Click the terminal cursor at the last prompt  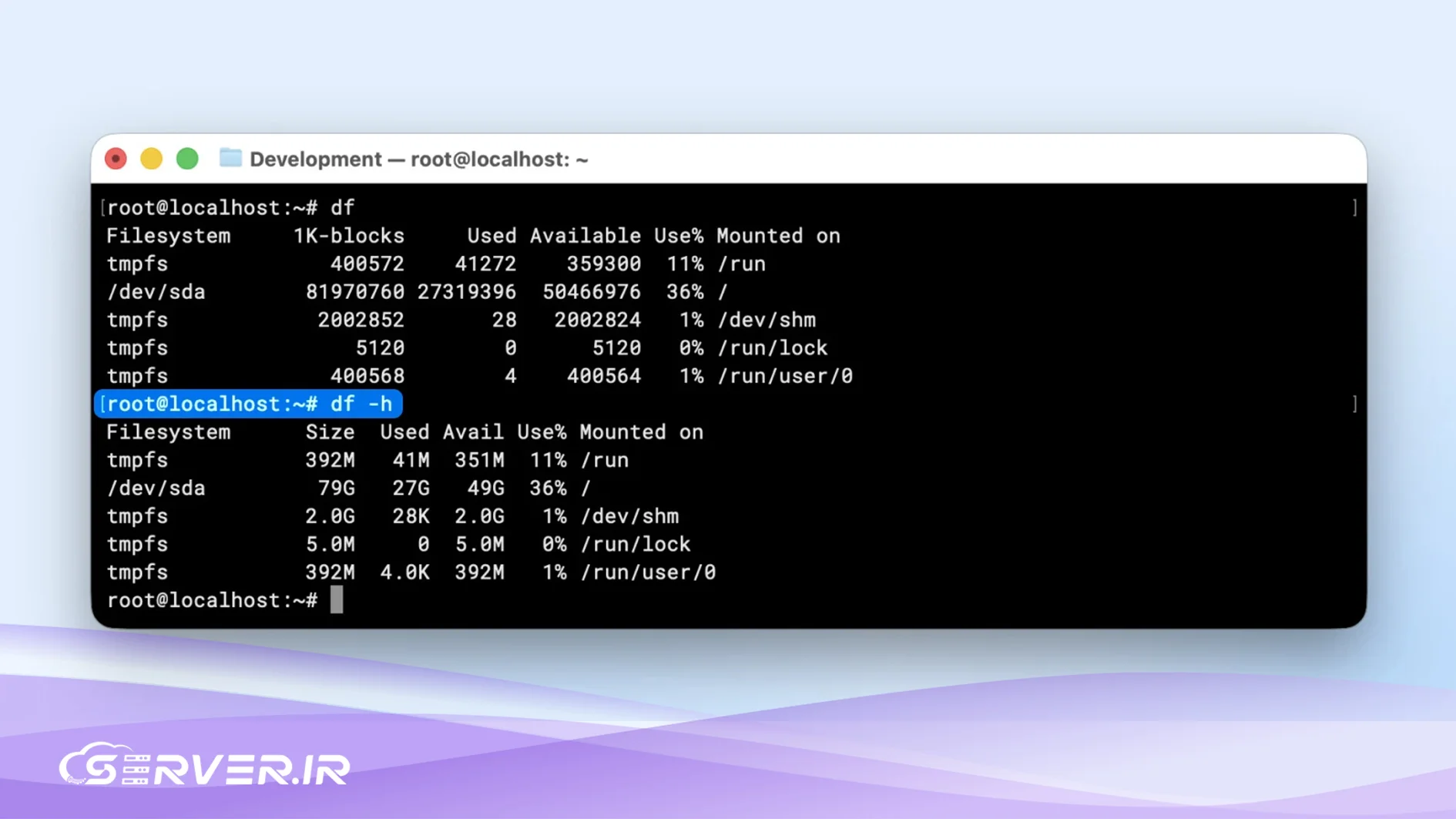(337, 599)
